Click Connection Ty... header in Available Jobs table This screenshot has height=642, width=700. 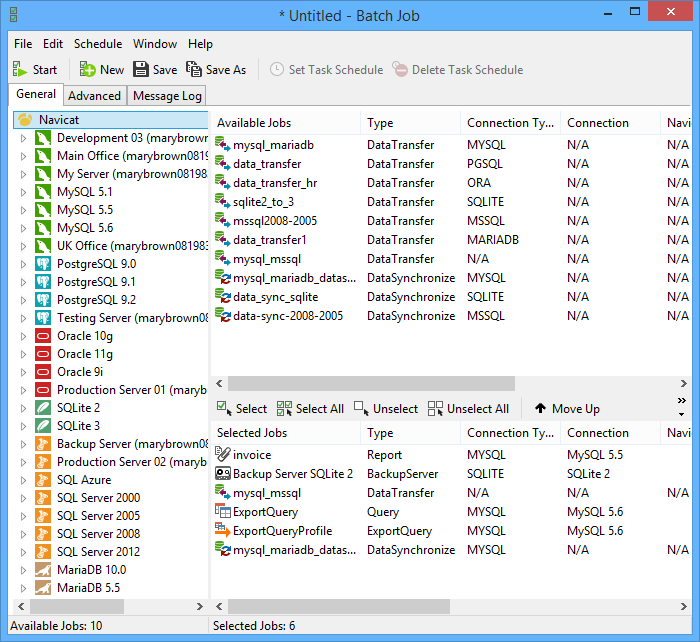tap(510, 123)
